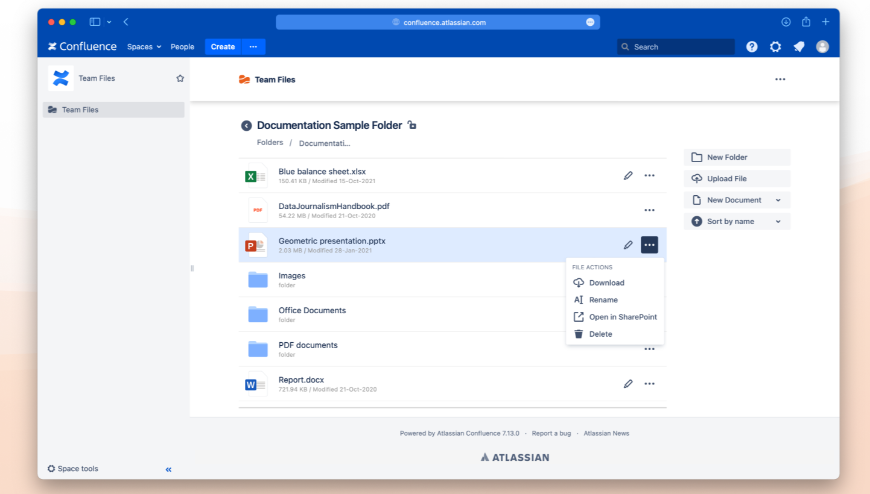
Task: Click the Word icon of Report.docx
Action: (255, 384)
